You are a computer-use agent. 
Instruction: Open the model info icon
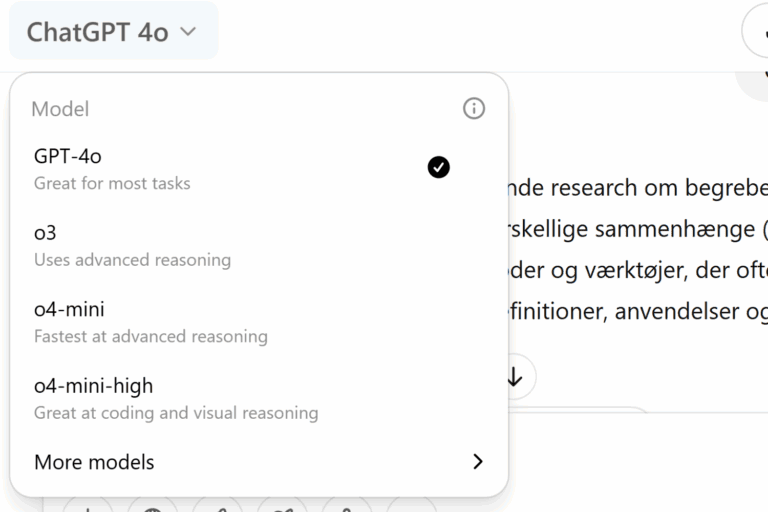[474, 108]
